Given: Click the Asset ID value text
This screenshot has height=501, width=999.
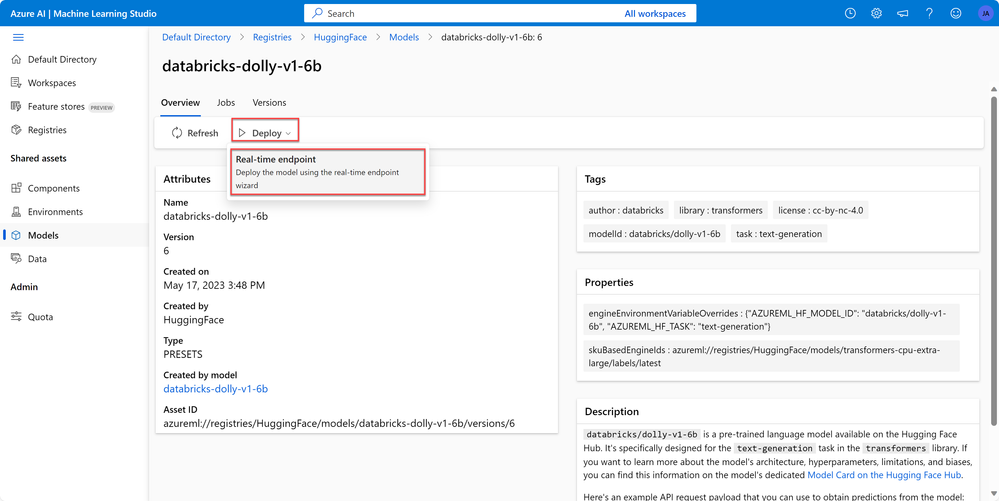Looking at the screenshot, I should 339,423.
